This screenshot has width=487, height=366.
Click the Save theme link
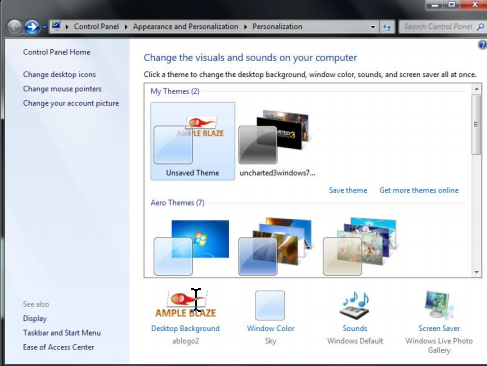(348, 190)
